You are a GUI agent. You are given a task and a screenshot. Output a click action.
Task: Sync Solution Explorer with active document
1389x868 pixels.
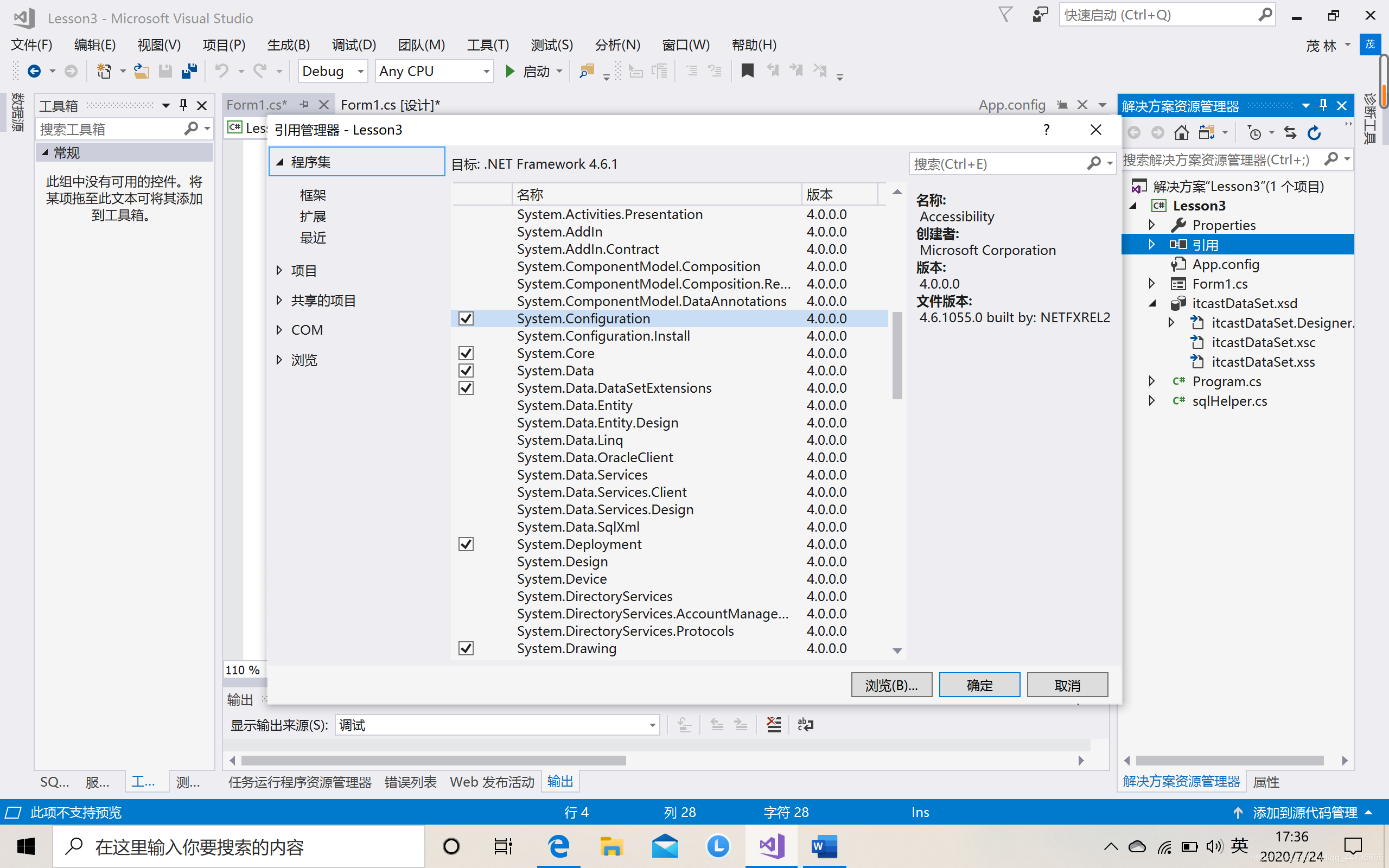point(1290,131)
